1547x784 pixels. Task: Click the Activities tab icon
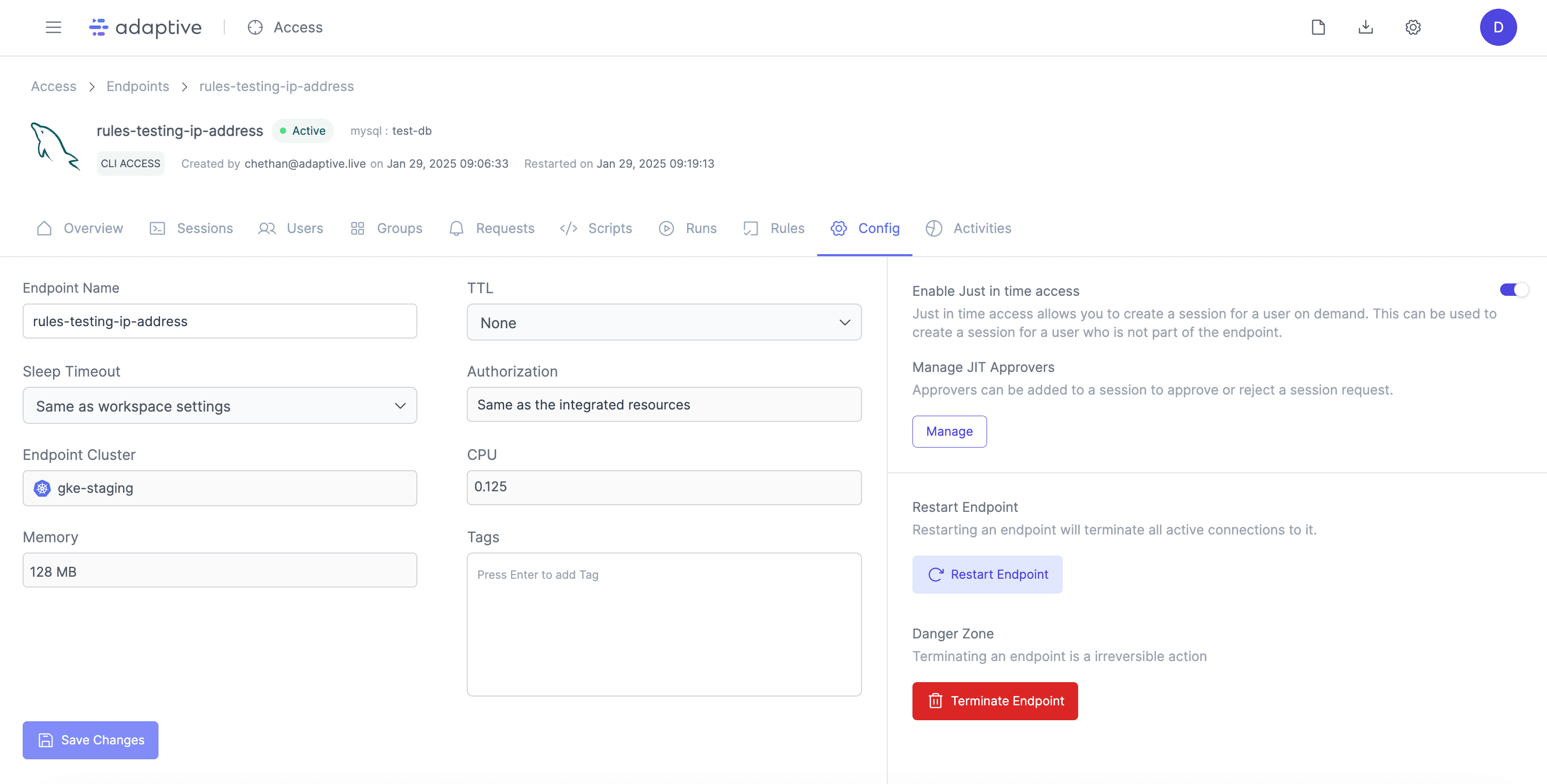pyautogui.click(x=934, y=228)
